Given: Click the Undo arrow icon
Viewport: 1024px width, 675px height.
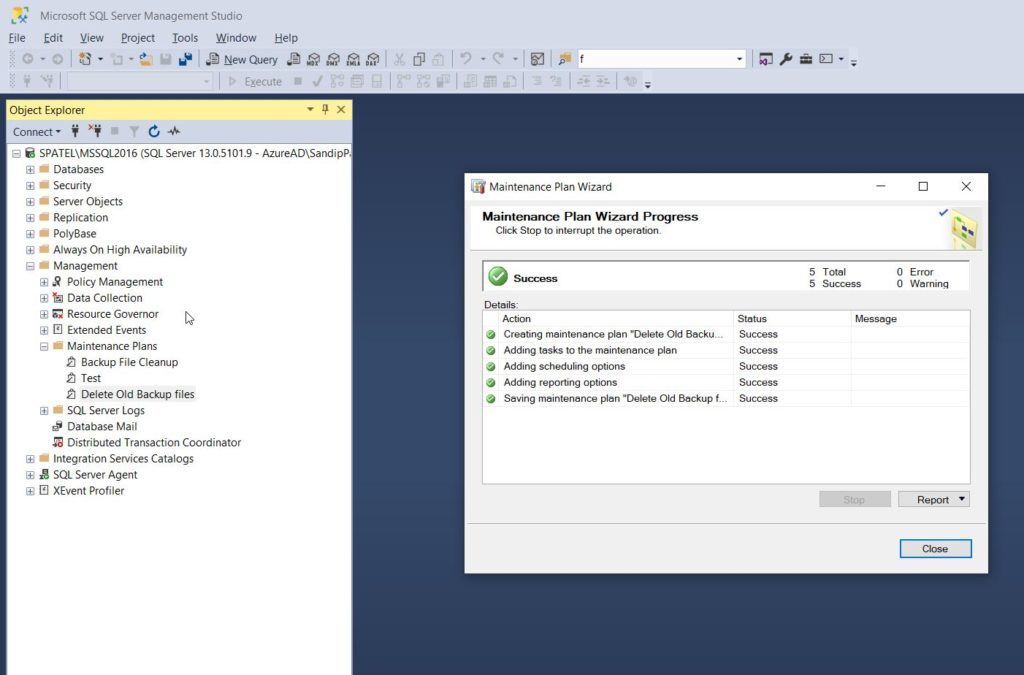Looking at the screenshot, I should (x=466, y=59).
